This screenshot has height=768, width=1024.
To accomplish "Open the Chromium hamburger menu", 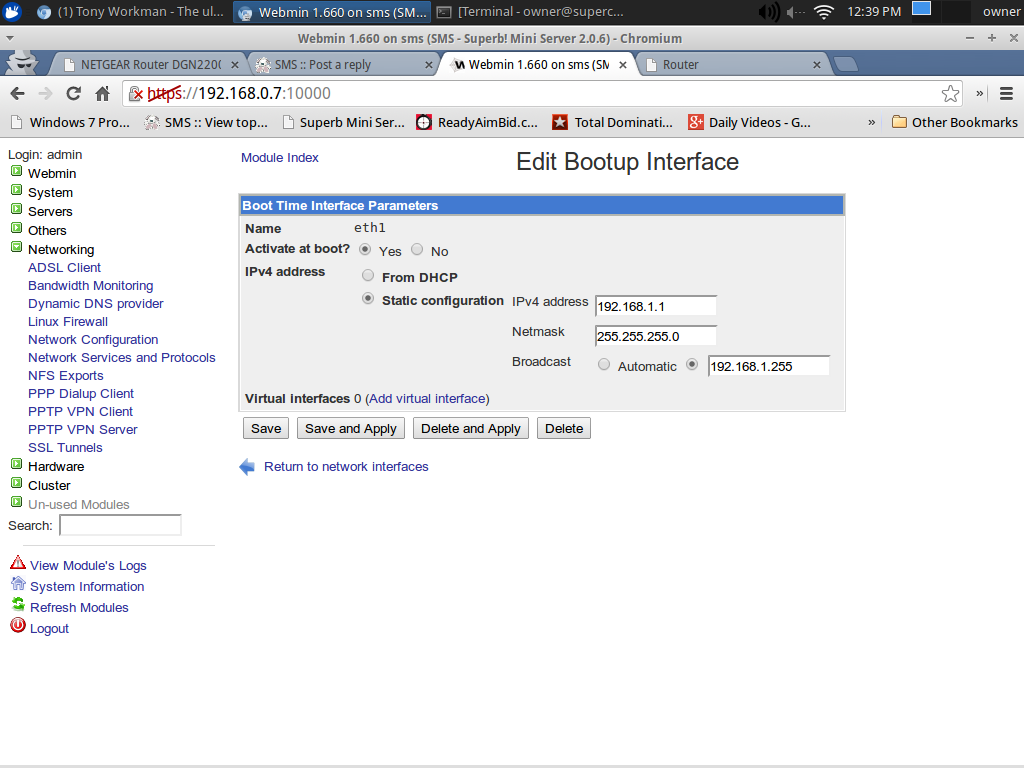I will click(1006, 93).
